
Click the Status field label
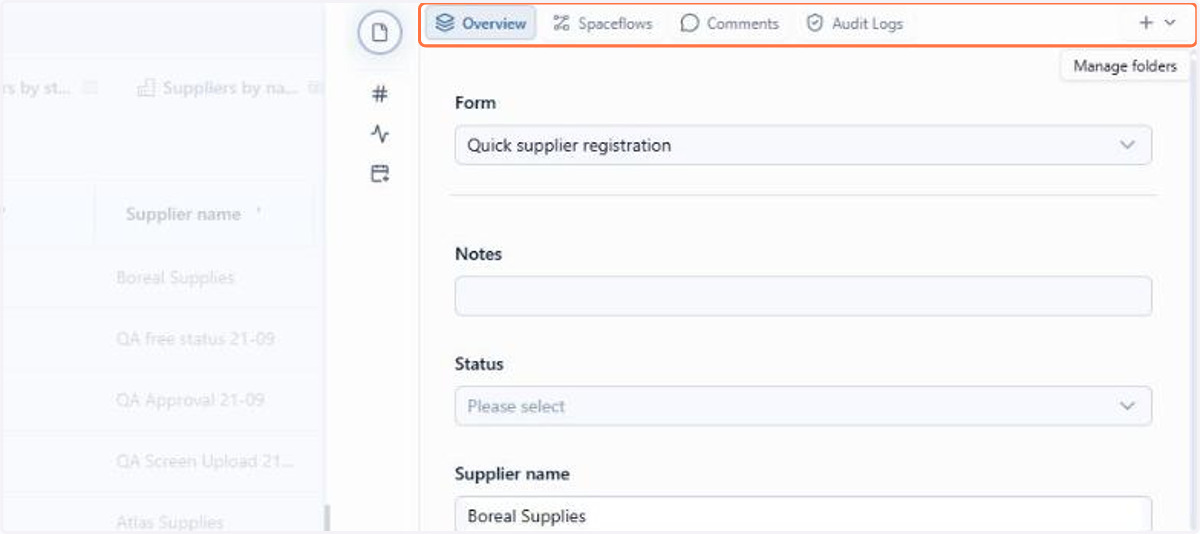pyautogui.click(x=479, y=364)
